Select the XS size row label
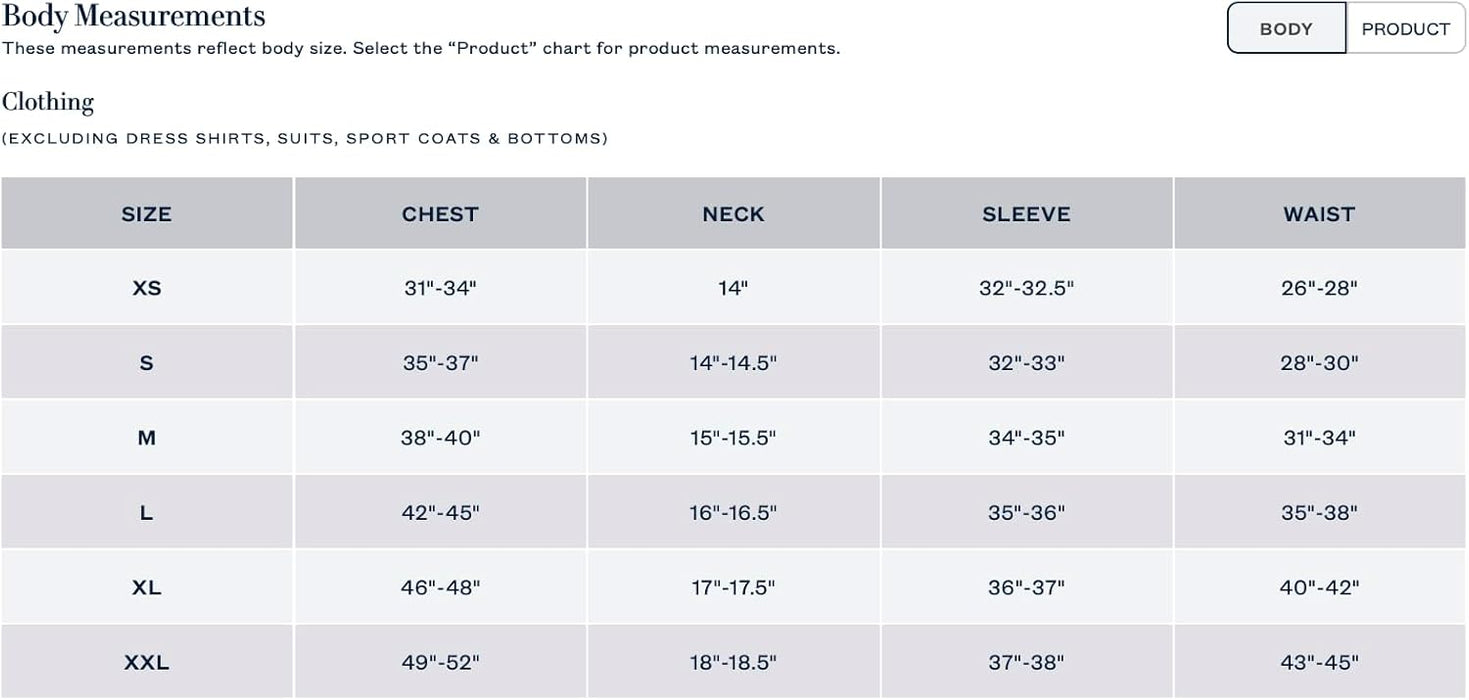 (146, 288)
